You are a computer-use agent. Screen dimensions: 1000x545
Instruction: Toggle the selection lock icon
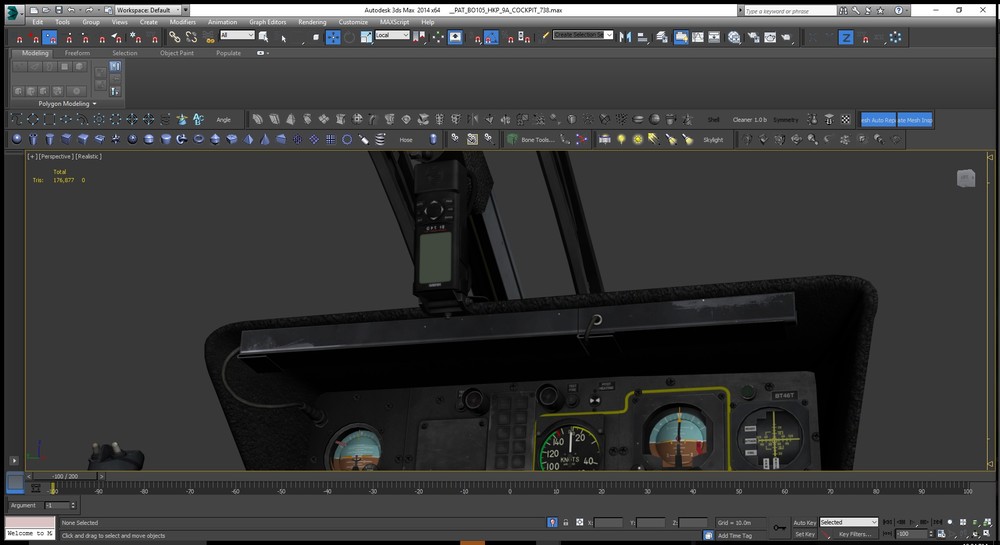[x=566, y=522]
